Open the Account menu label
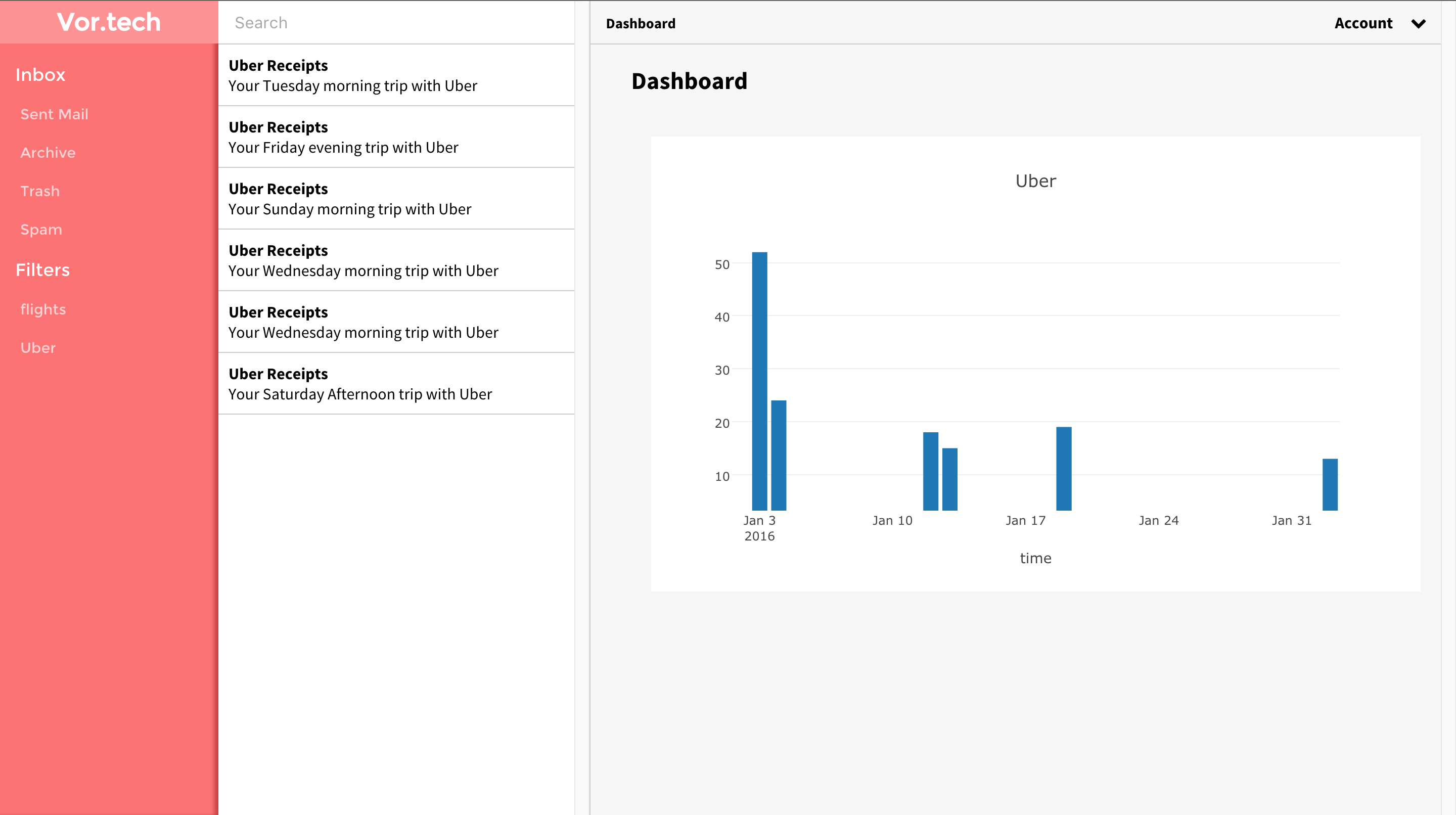The height and width of the screenshot is (815, 1456). coord(1363,23)
